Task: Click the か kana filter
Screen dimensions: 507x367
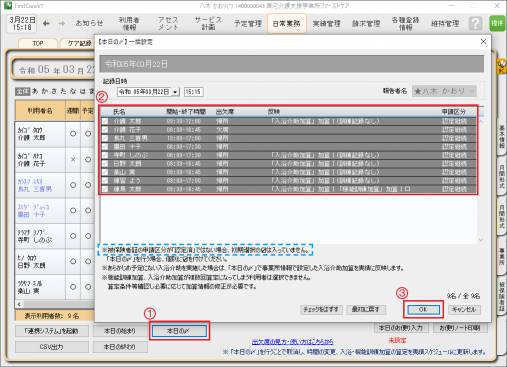Action: (x=44, y=91)
